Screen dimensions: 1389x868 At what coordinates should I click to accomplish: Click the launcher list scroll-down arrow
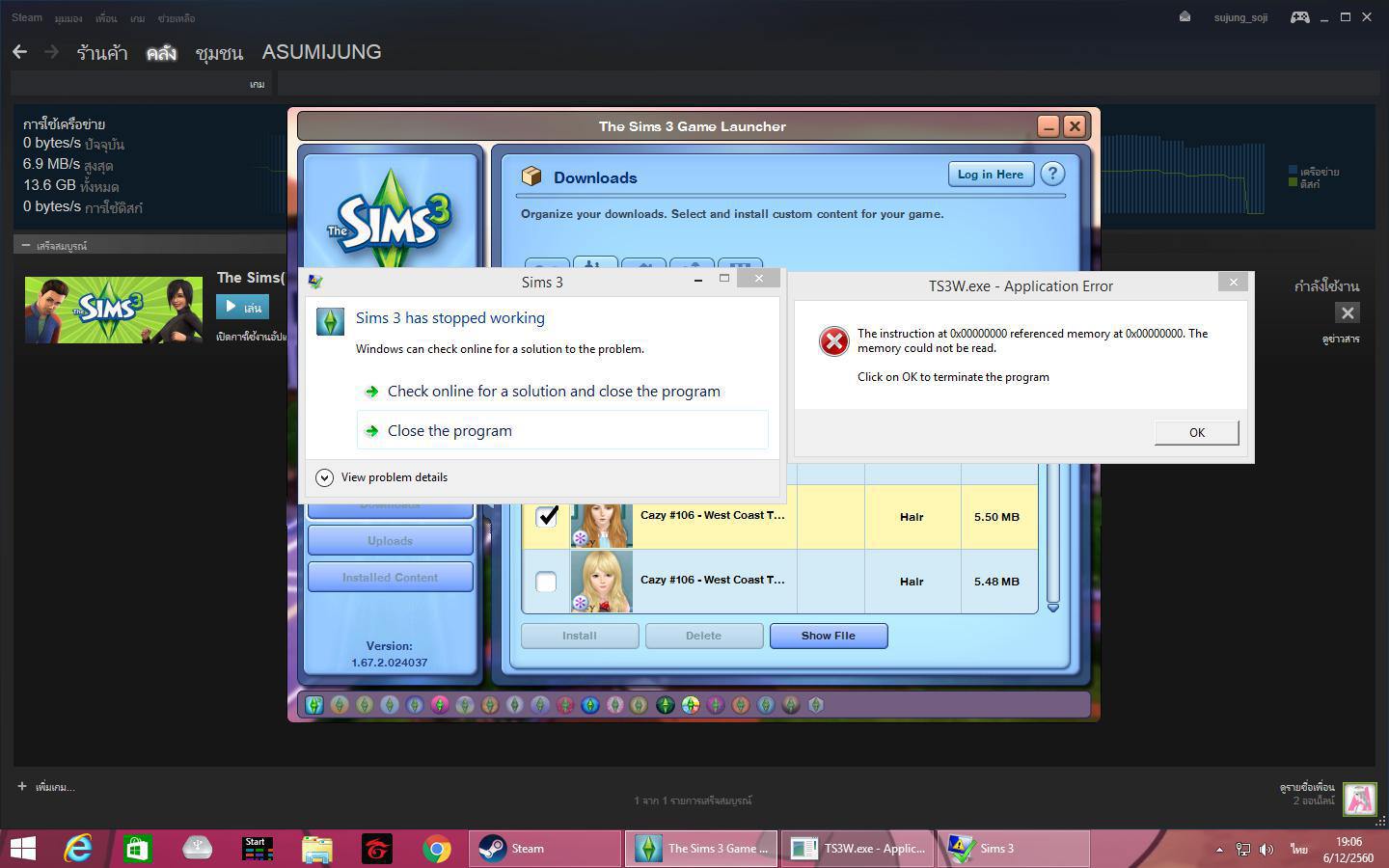(1053, 608)
